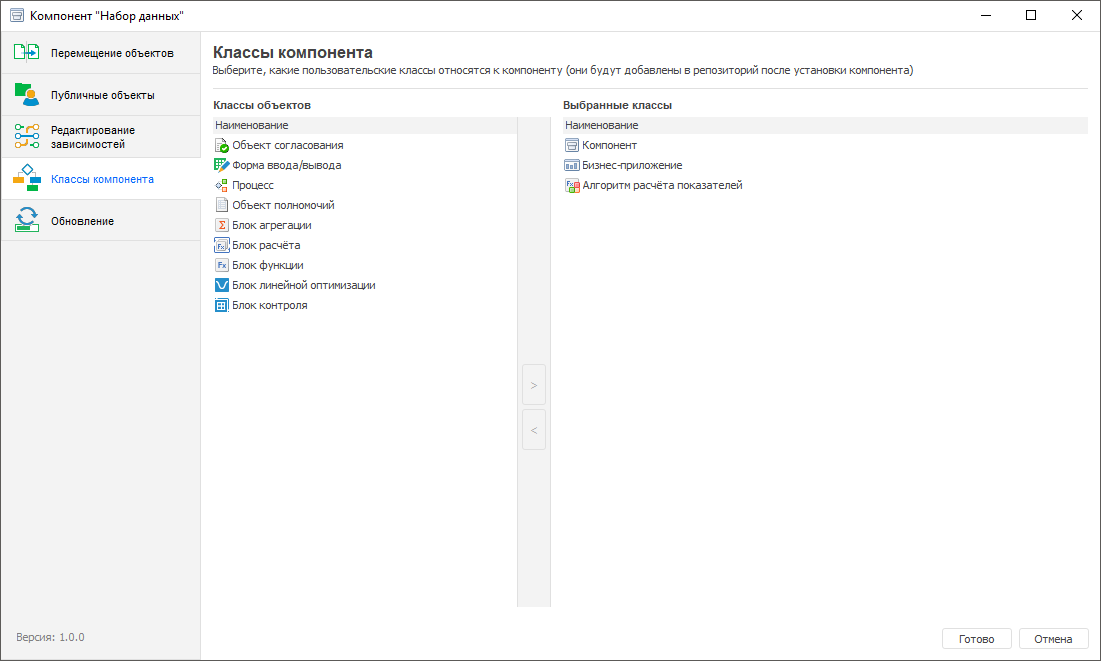The image size is (1101, 661).
Task: Click the move-right arrow button
Action: tap(534, 385)
